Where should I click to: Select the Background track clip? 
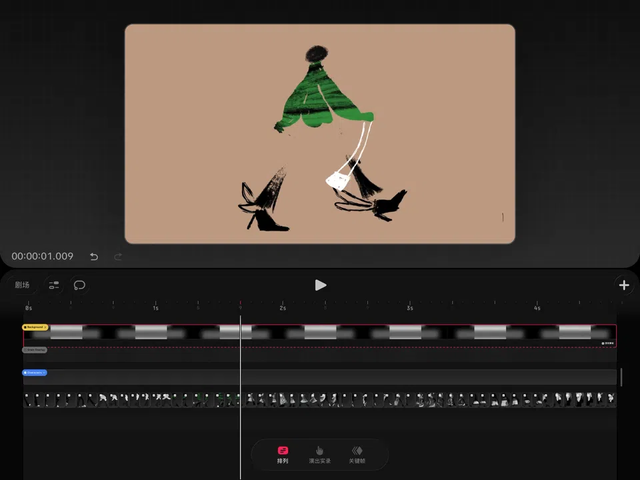point(320,336)
